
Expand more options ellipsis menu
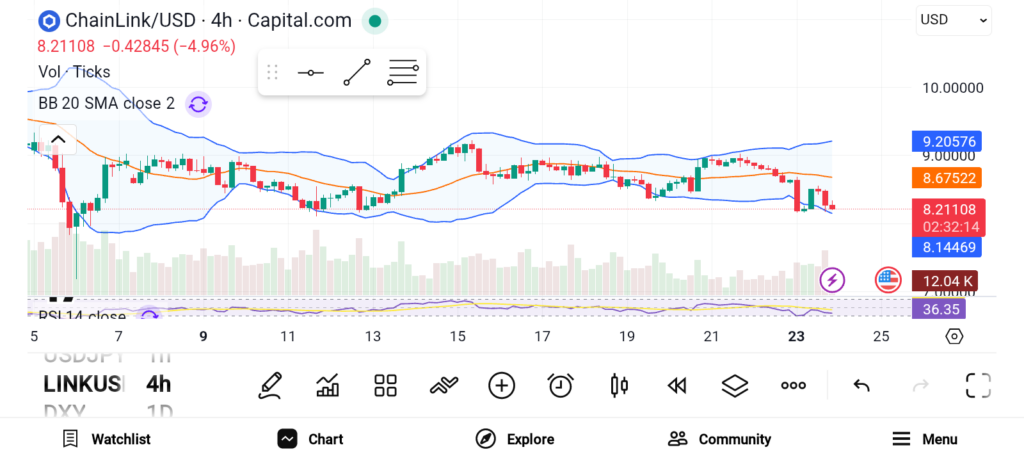point(793,385)
